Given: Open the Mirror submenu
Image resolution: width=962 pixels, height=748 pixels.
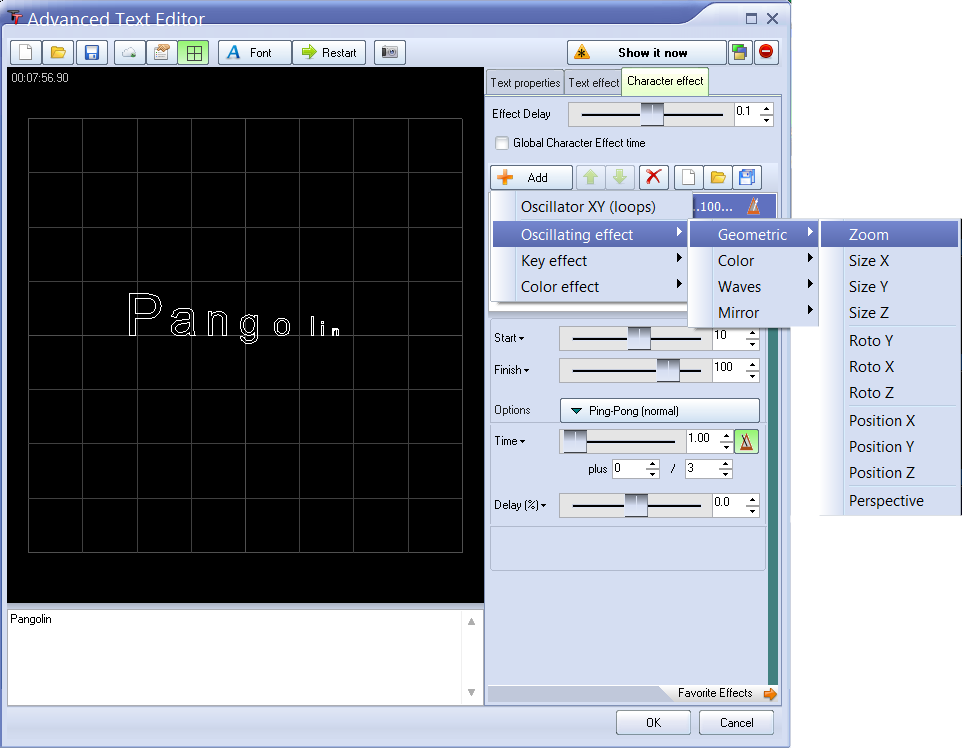Looking at the screenshot, I should click(753, 313).
